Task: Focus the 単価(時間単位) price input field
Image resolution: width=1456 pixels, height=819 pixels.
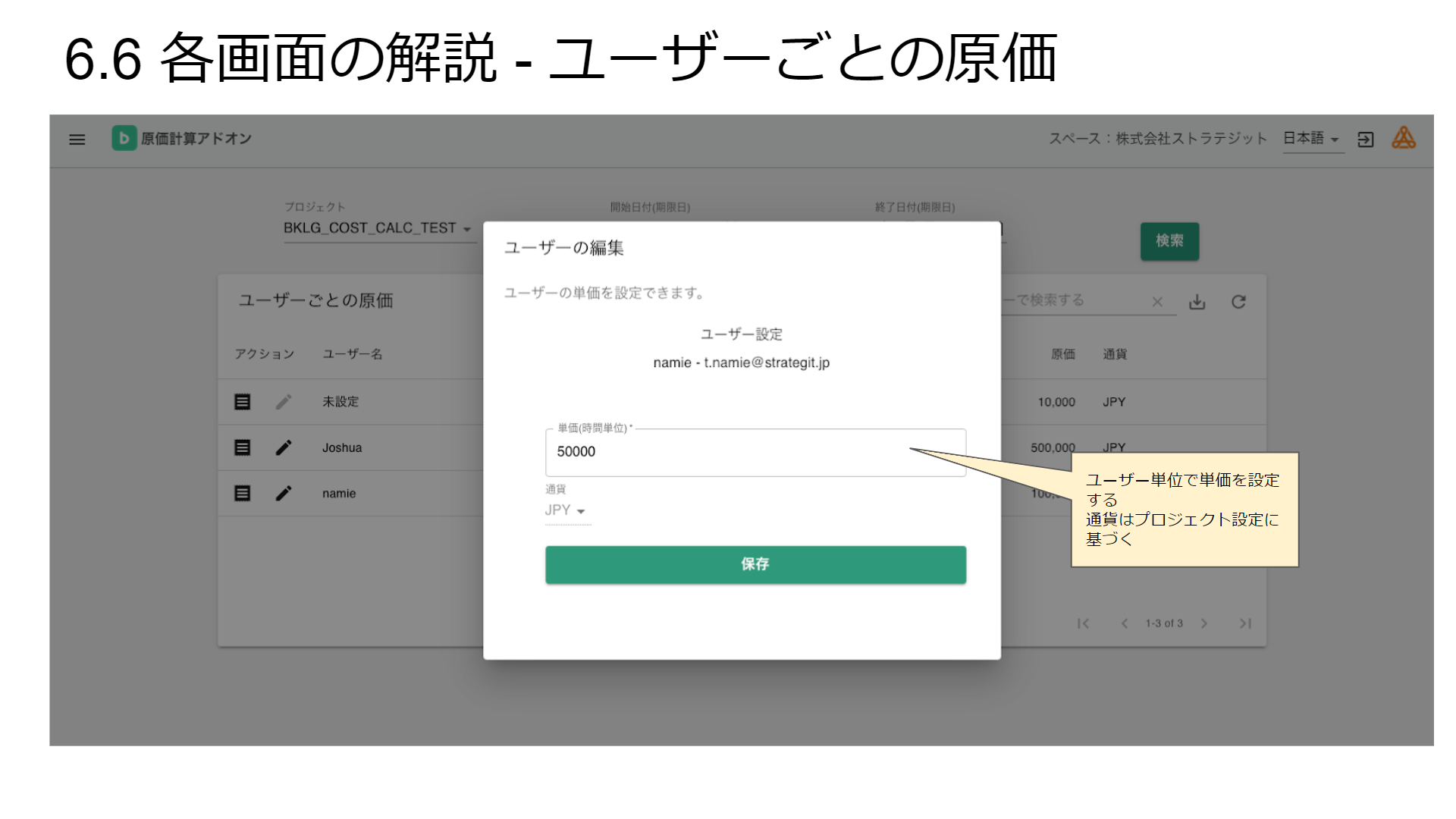Action: pyautogui.click(x=755, y=452)
